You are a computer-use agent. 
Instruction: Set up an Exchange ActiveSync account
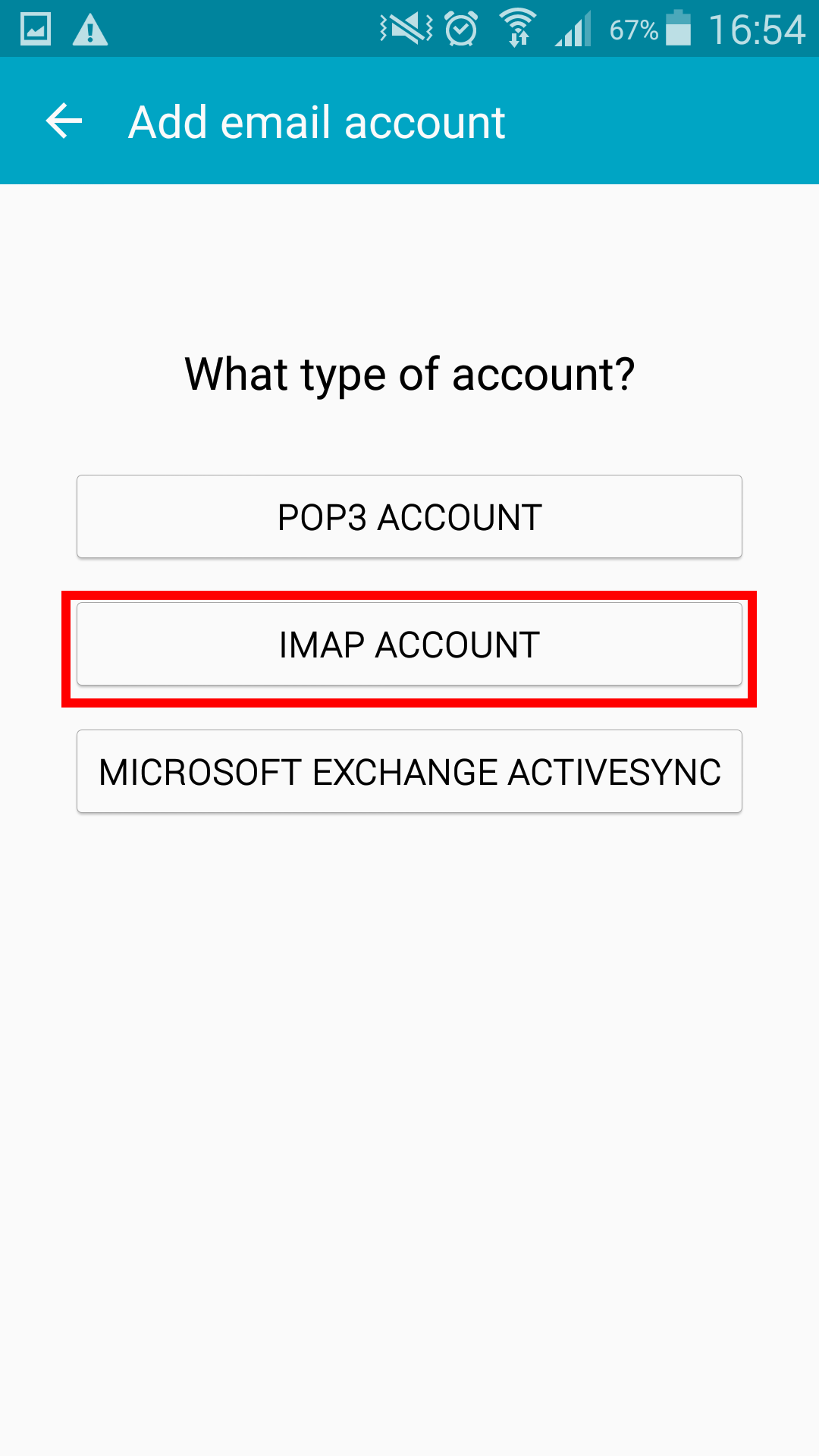tap(409, 771)
